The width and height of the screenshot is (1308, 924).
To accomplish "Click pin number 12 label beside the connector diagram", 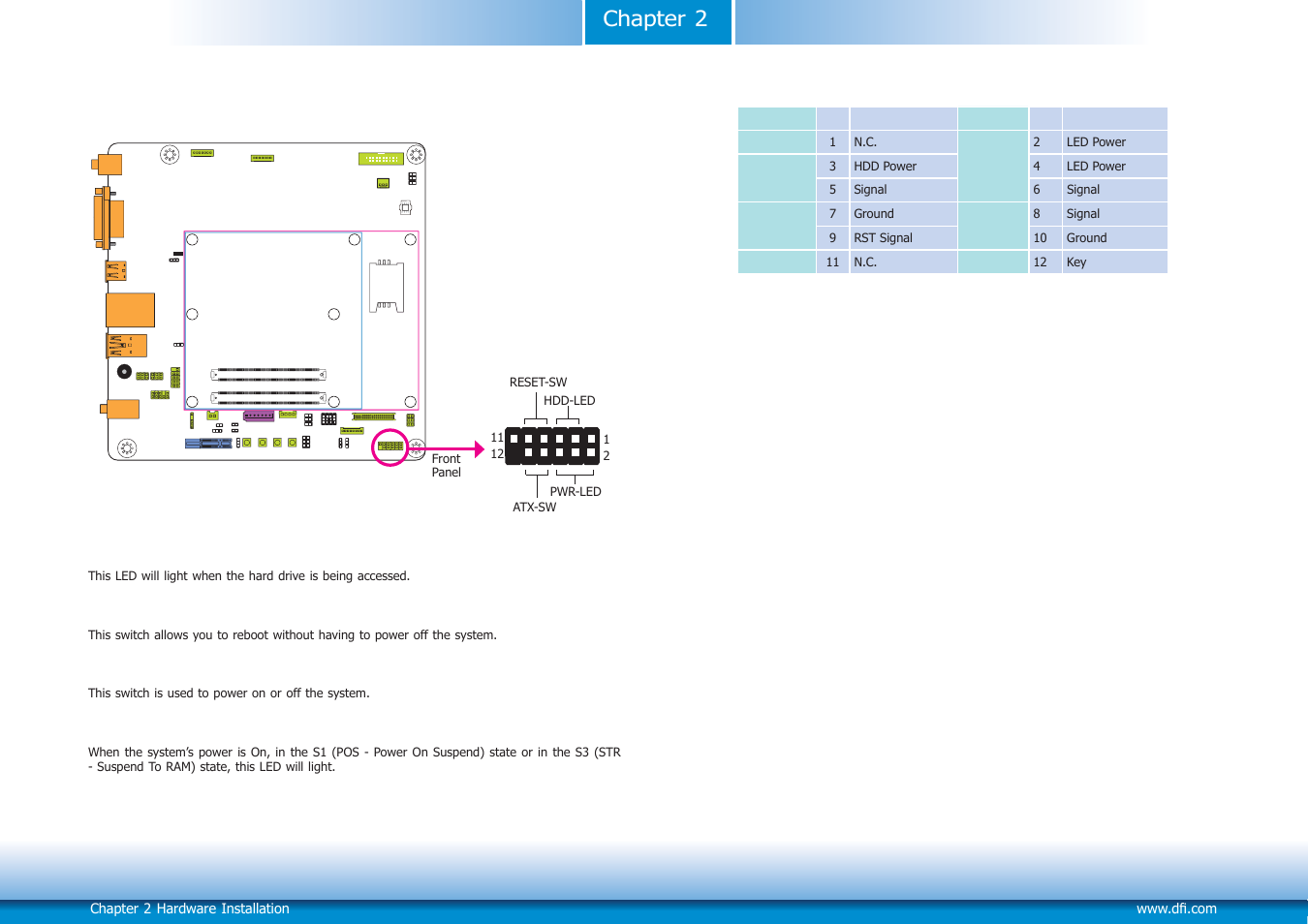I will pos(497,454).
